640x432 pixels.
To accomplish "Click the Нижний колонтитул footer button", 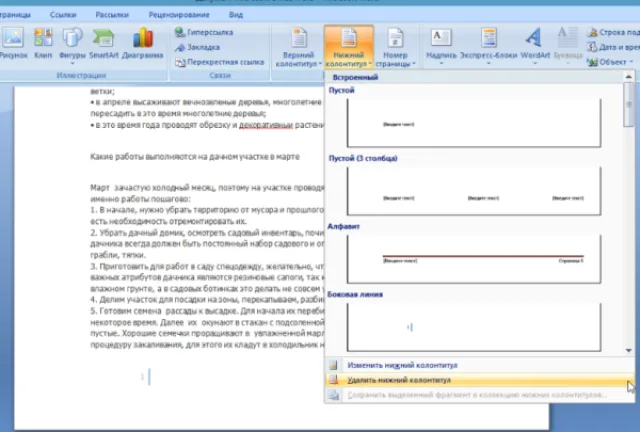I will pos(349,47).
